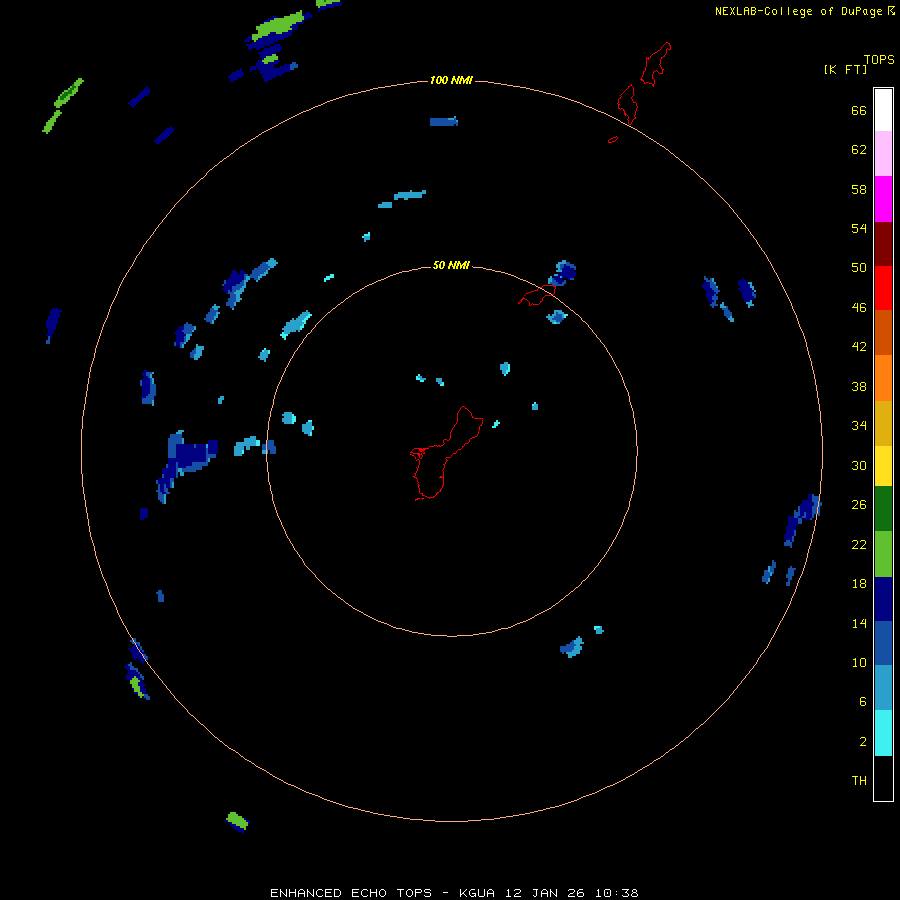The width and height of the screenshot is (900, 900).
Task: Click the black TH swatch in the legend
Action: (x=883, y=778)
